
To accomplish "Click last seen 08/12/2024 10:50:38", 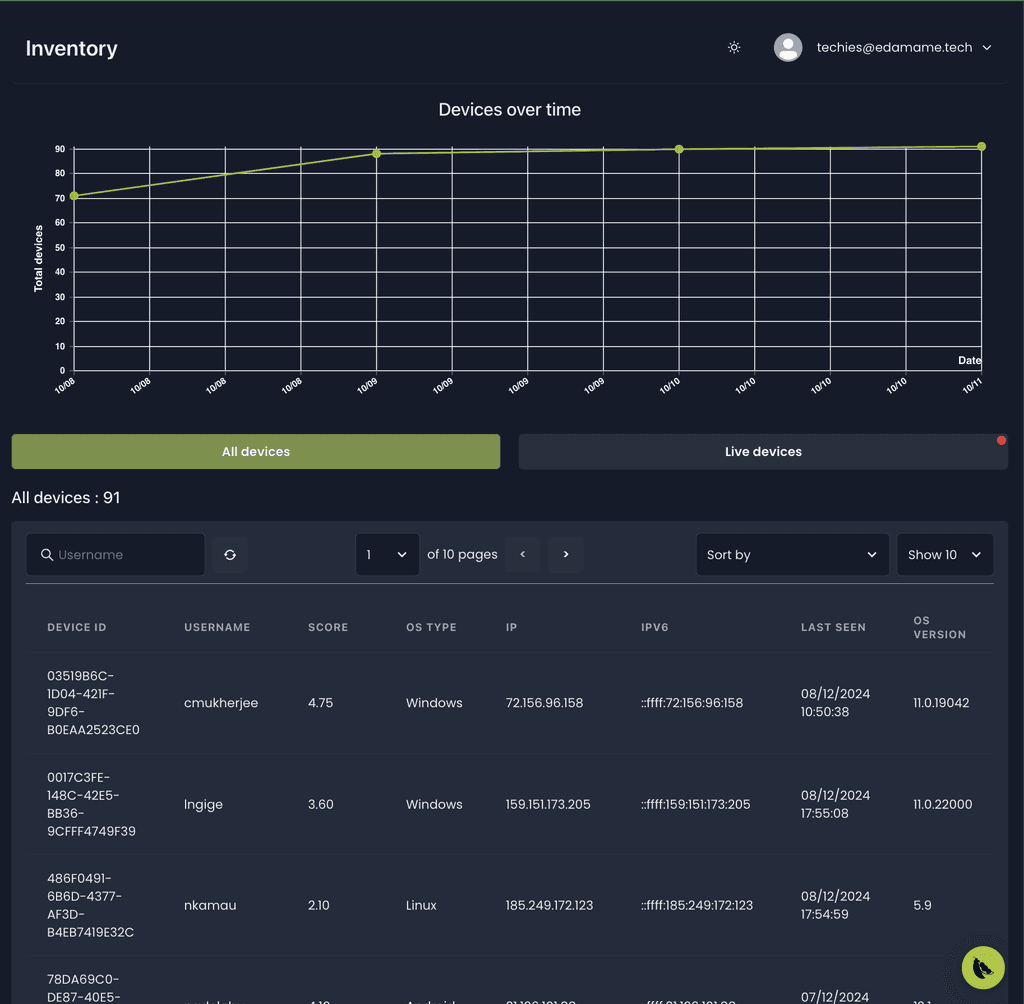I will (835, 703).
